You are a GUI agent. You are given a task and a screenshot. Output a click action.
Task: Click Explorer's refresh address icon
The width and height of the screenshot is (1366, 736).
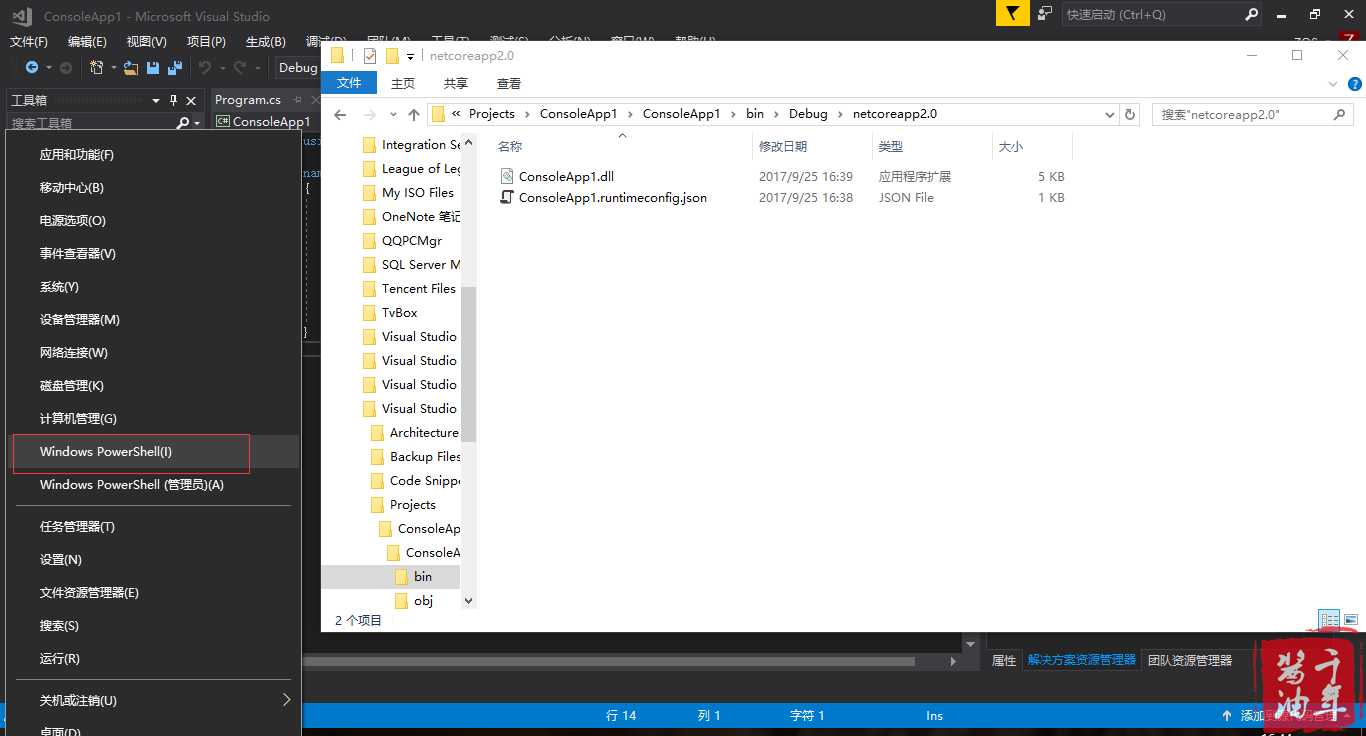point(1130,114)
